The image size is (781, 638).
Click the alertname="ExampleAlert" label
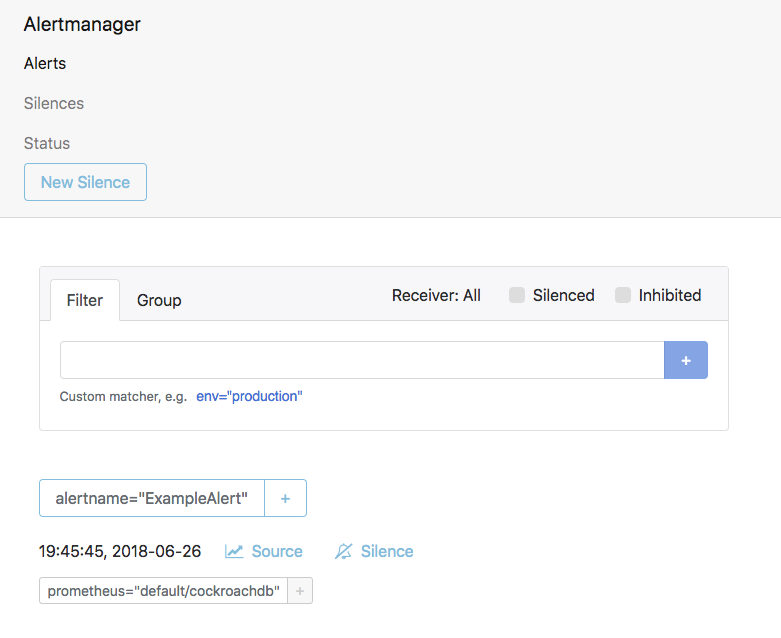click(x=151, y=498)
